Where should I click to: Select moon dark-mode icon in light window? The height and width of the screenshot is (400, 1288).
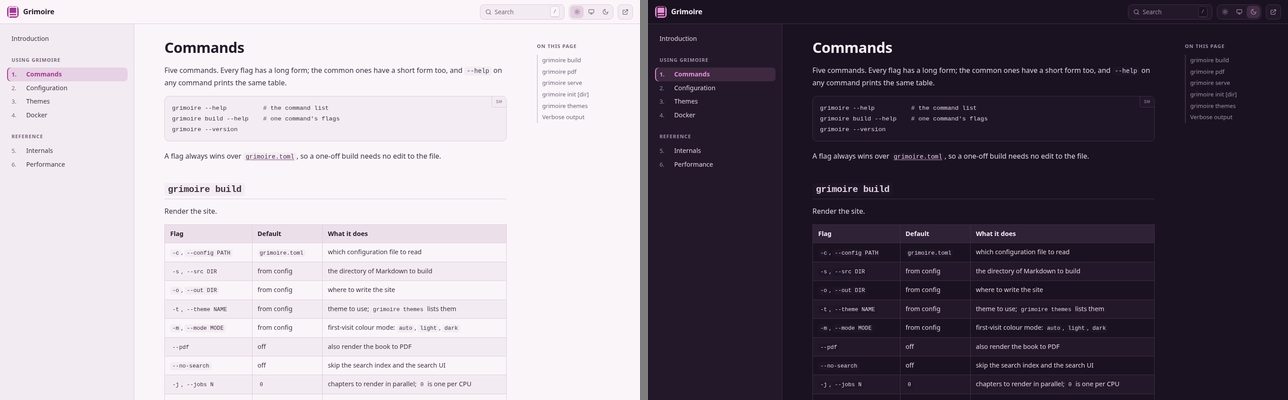605,12
